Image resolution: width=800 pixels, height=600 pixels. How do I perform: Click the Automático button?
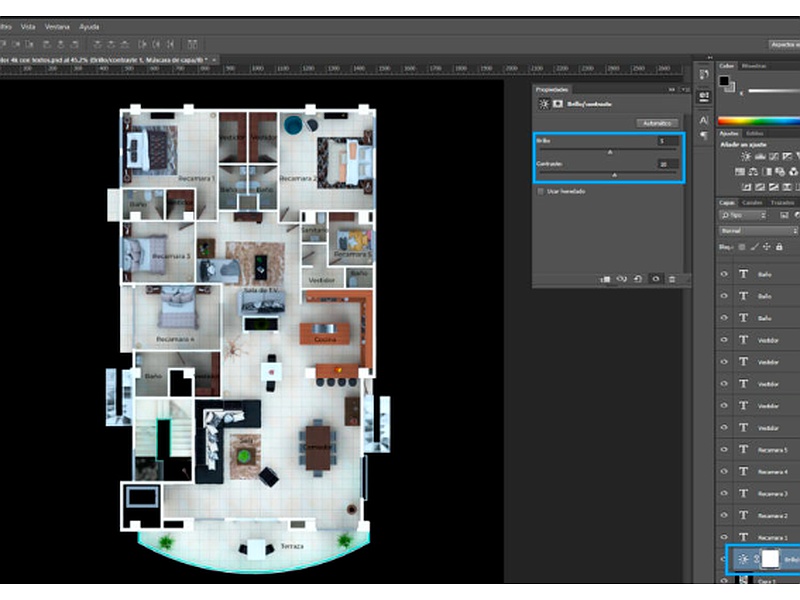click(657, 123)
